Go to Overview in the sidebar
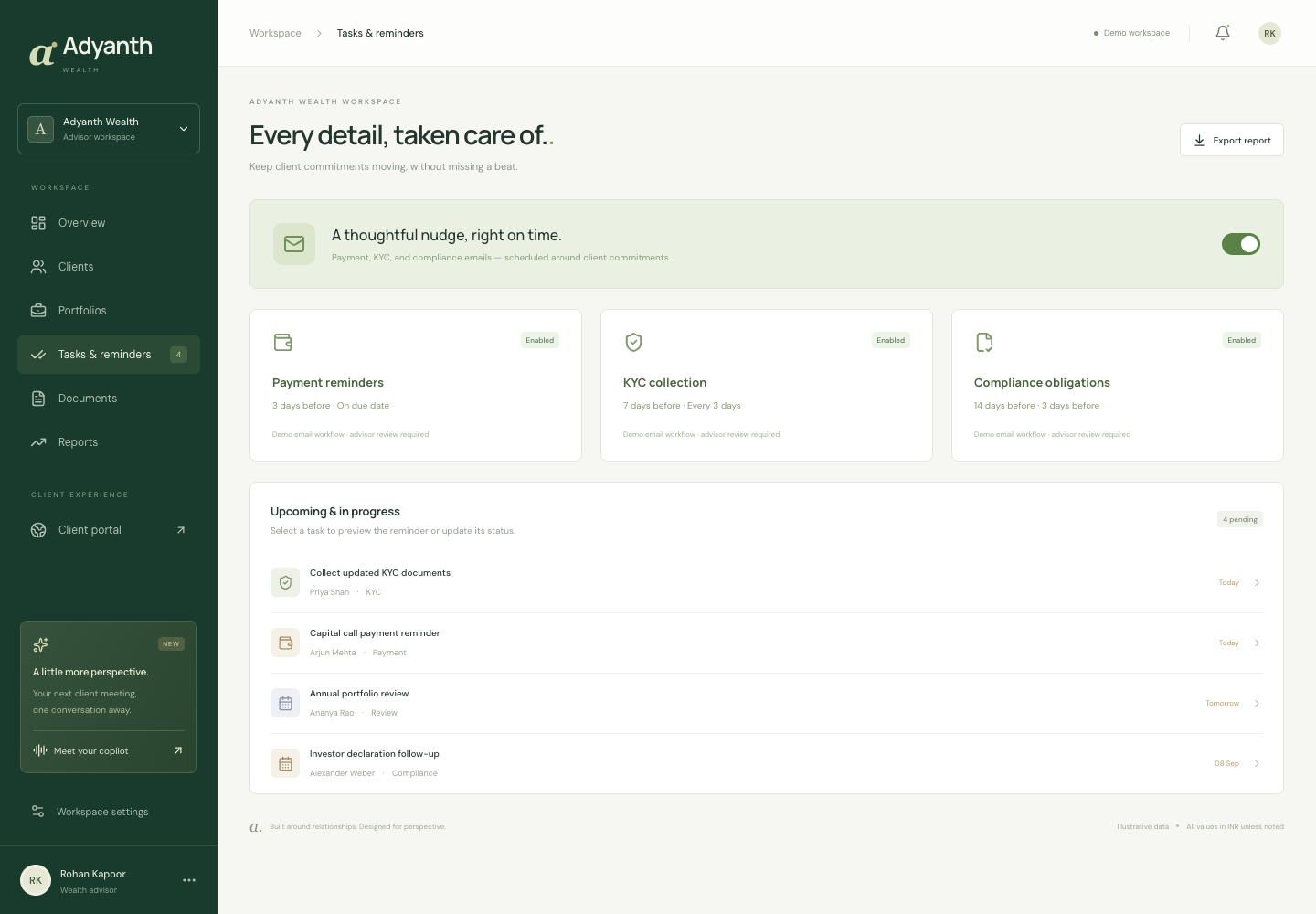 point(109,223)
